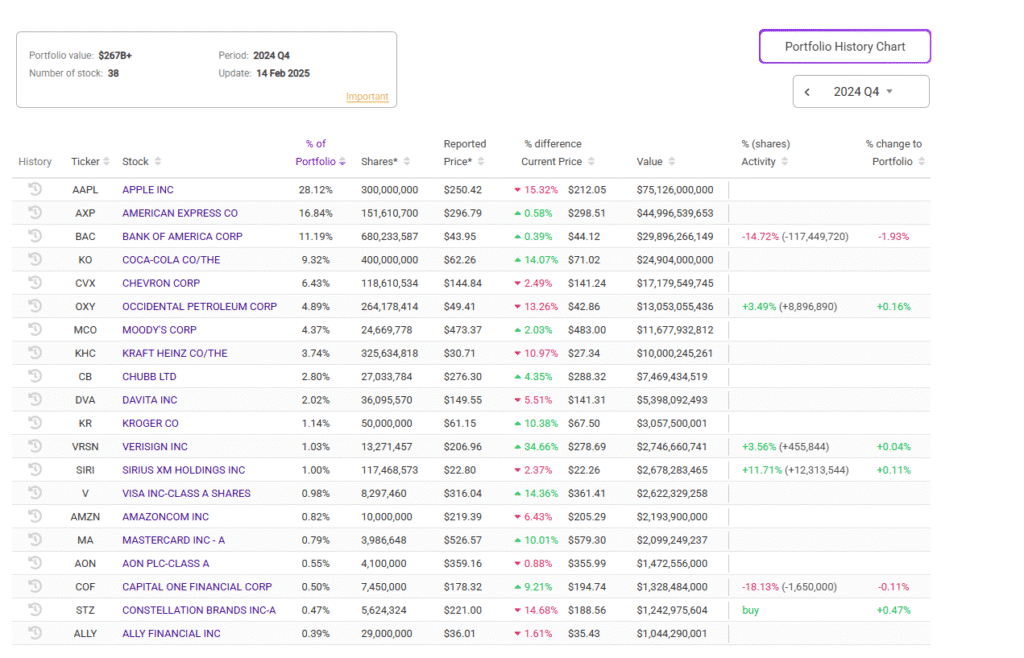Click history icon in the MCO row
1024x658 pixels.
click(x=35, y=330)
